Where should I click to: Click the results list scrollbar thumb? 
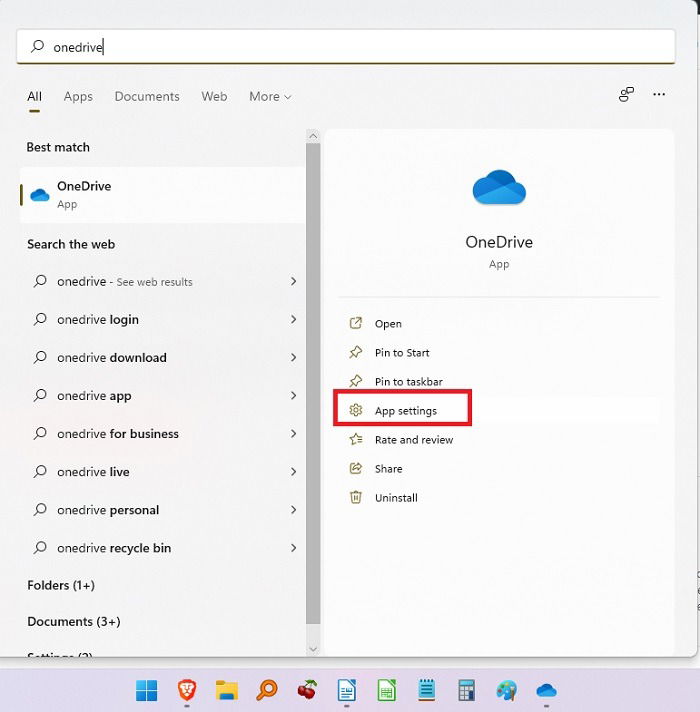click(x=313, y=384)
